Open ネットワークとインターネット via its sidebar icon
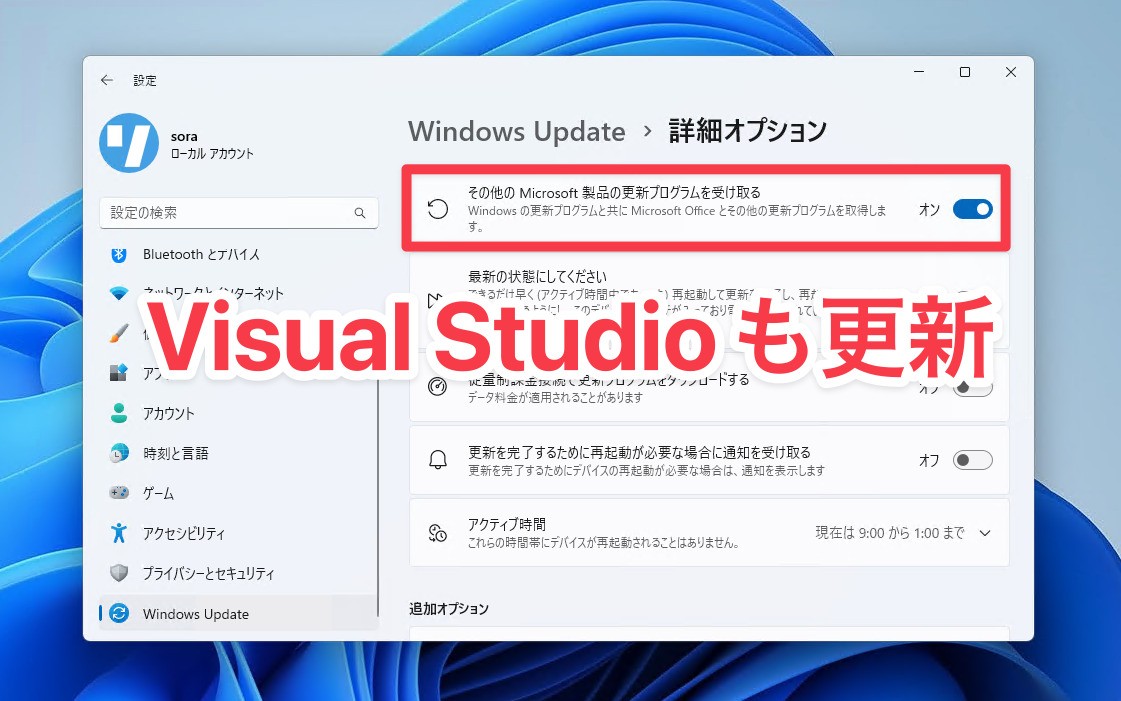The image size is (1121, 701). coord(118,294)
